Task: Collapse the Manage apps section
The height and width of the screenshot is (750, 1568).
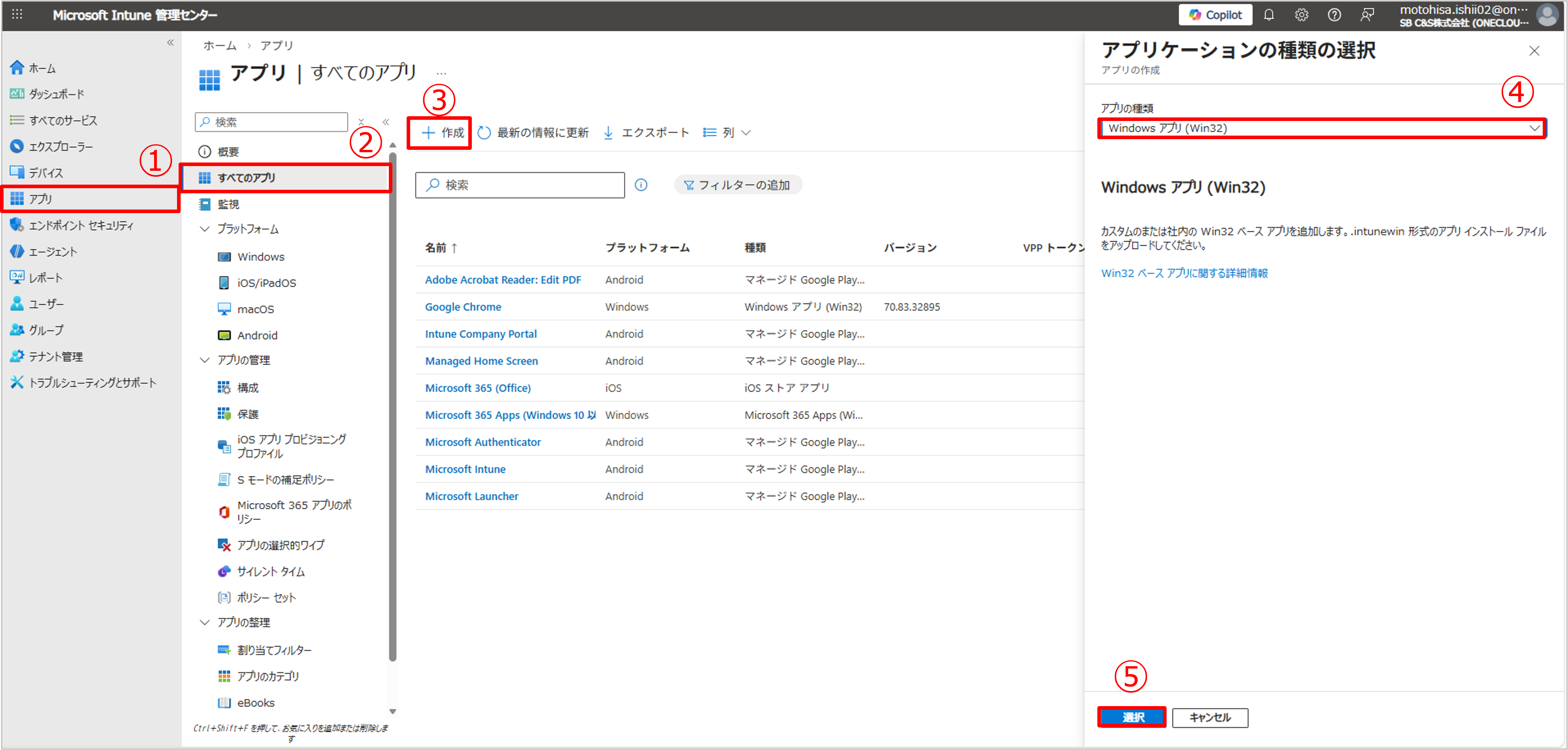Action: [205, 361]
